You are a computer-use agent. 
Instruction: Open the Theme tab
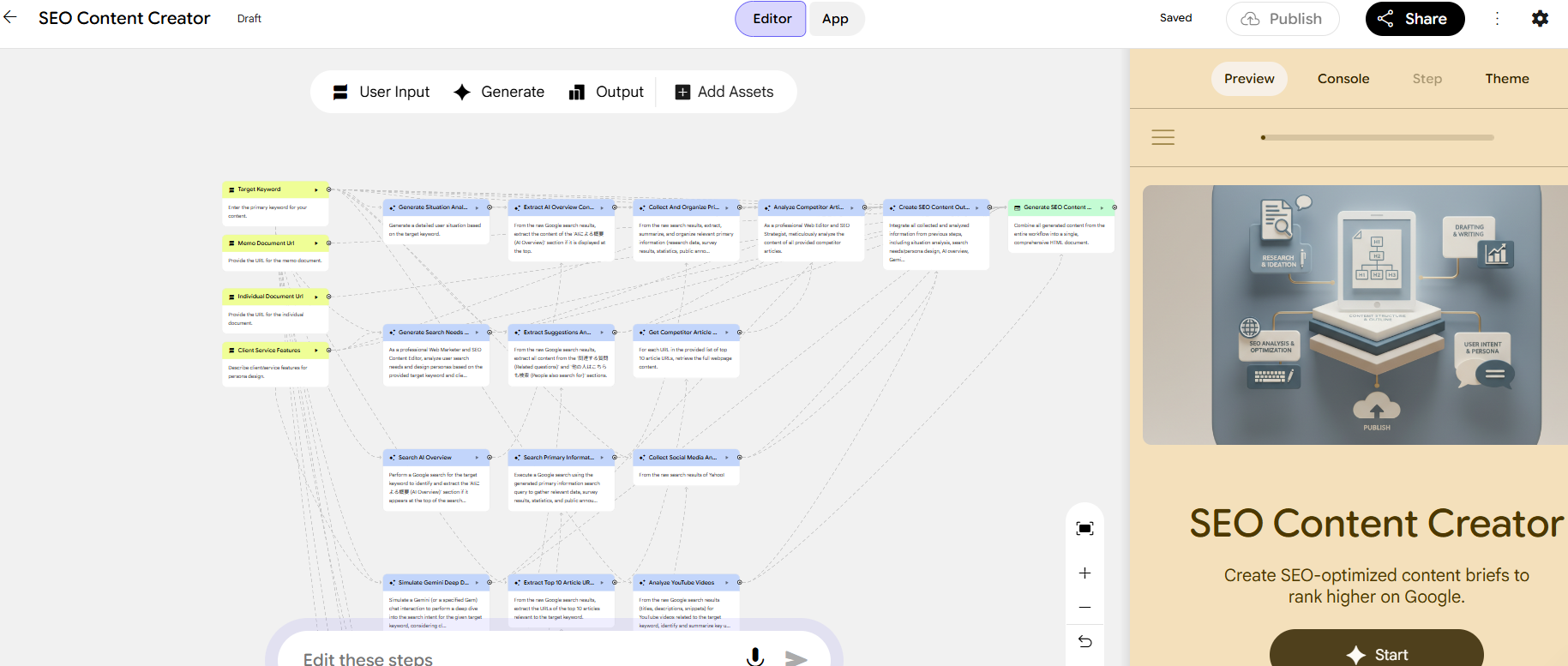[x=1506, y=79]
